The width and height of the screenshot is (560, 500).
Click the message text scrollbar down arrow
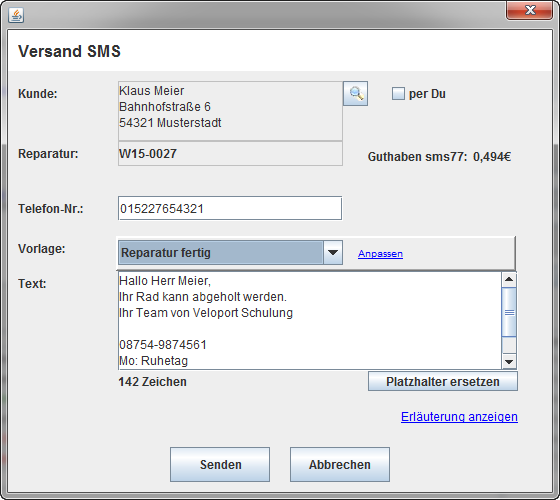509,361
